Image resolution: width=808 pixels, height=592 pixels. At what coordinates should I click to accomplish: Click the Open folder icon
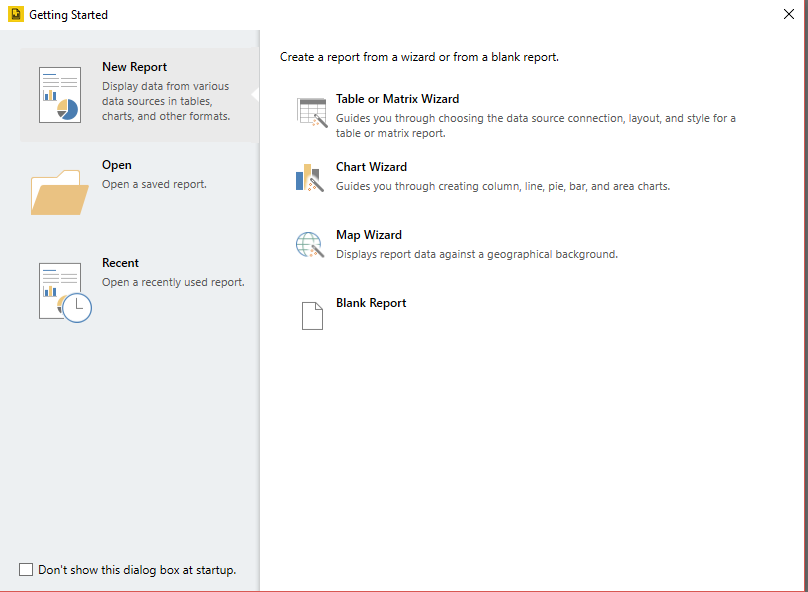pos(60,192)
